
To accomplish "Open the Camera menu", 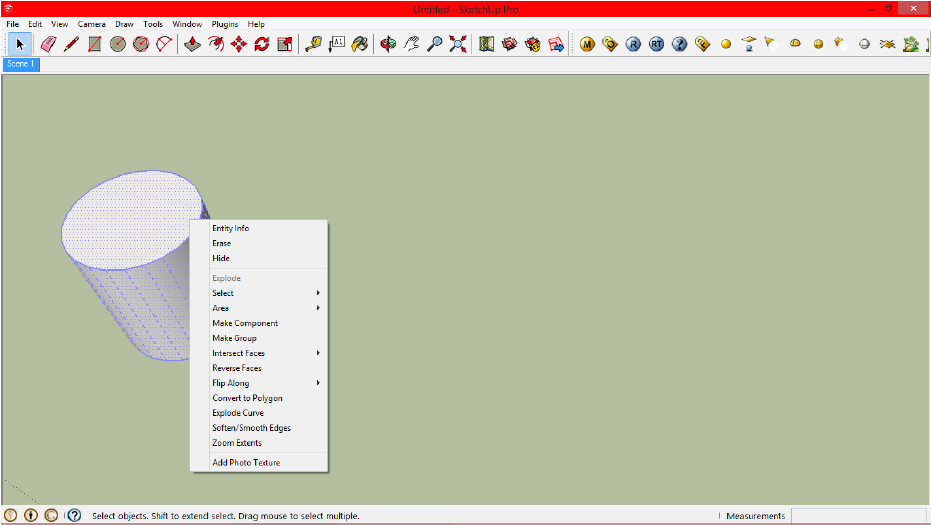I will point(91,24).
